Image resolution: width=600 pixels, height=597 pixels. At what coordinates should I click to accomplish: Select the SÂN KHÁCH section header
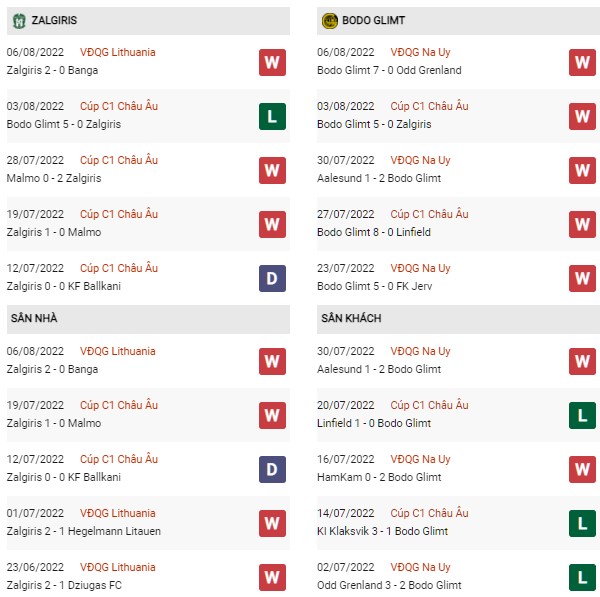pyautogui.click(x=458, y=319)
